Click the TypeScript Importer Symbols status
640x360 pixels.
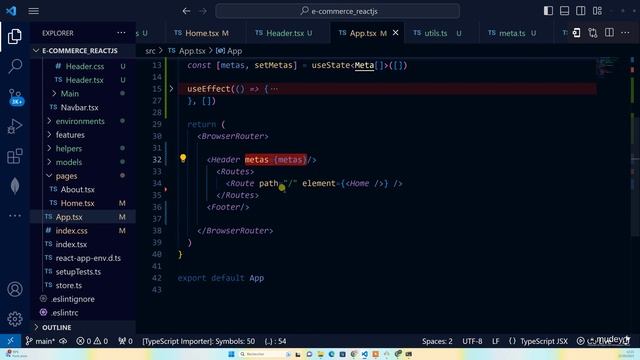pos(199,341)
